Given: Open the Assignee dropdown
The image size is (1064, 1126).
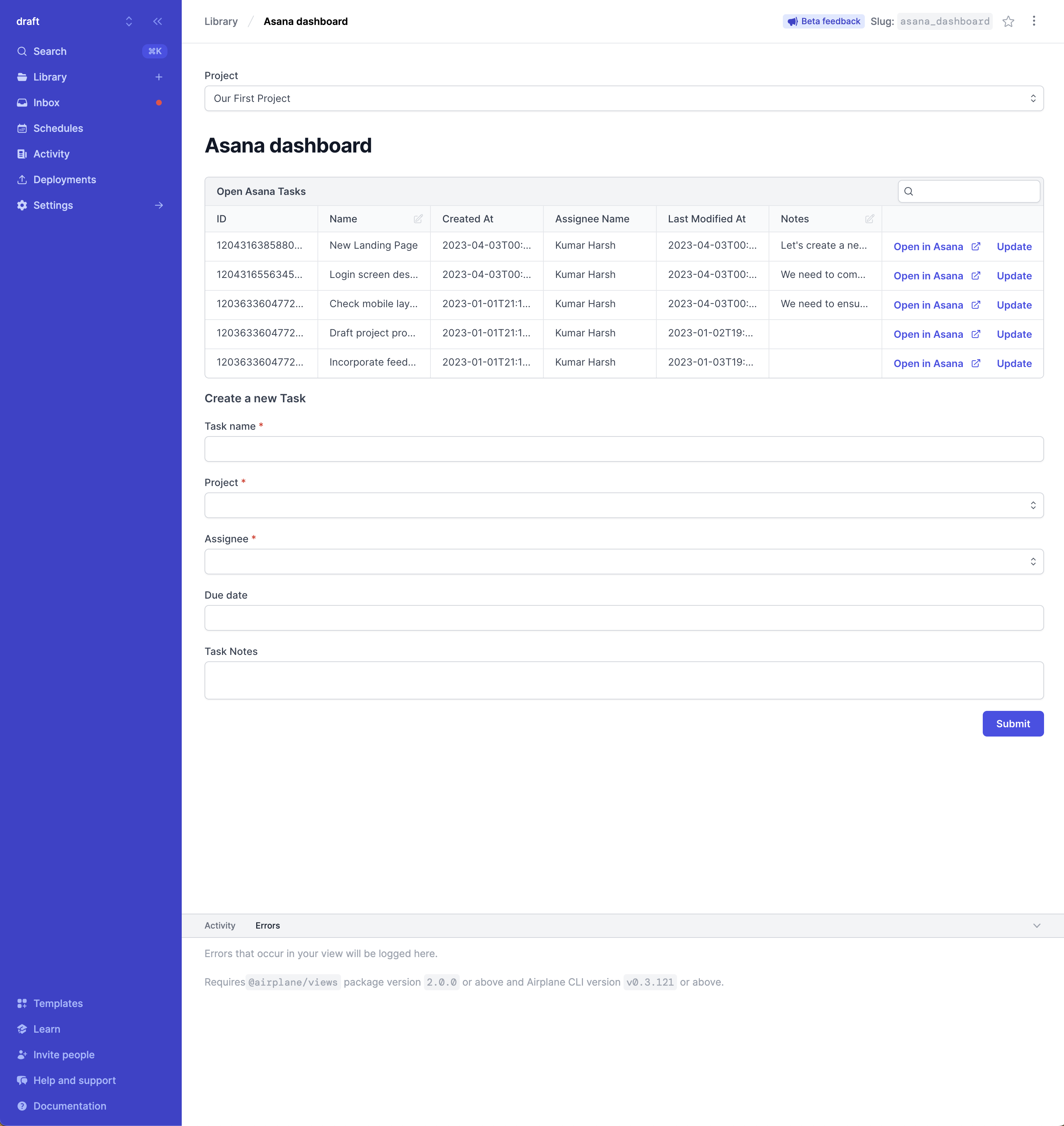Looking at the screenshot, I should click(624, 562).
